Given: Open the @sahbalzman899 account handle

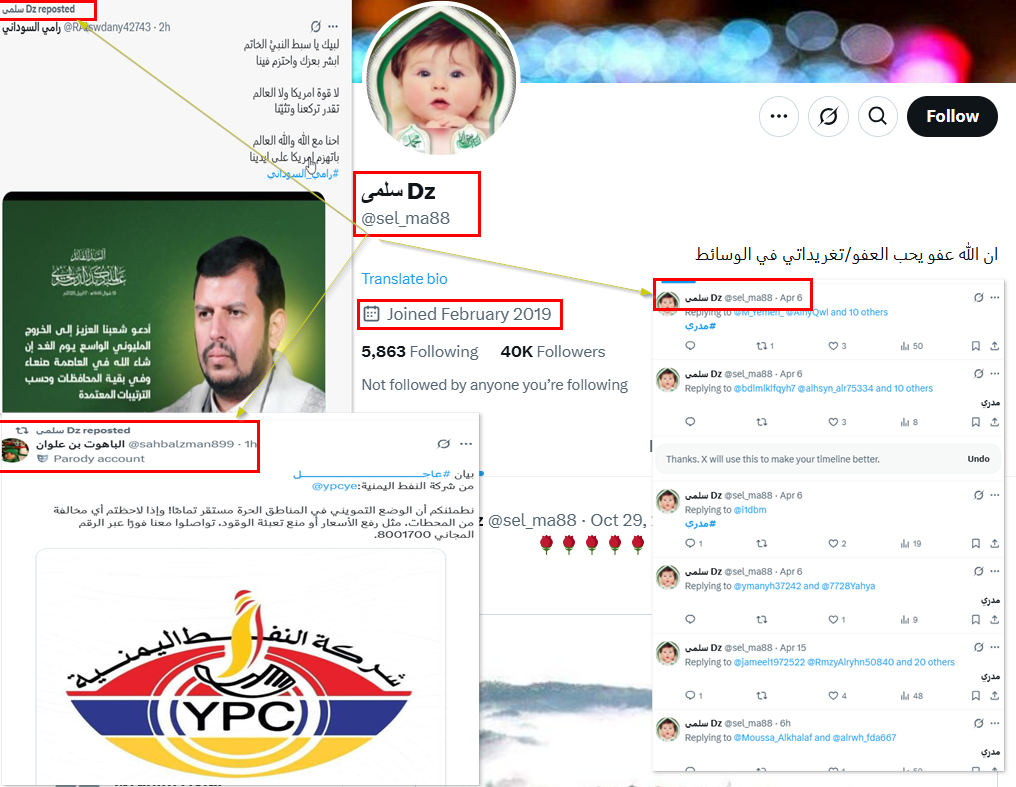Looking at the screenshot, I should click(x=181, y=444).
